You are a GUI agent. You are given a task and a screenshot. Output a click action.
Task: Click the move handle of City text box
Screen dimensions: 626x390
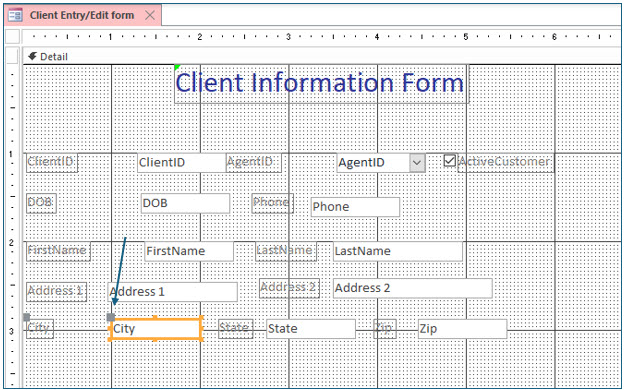point(111,317)
